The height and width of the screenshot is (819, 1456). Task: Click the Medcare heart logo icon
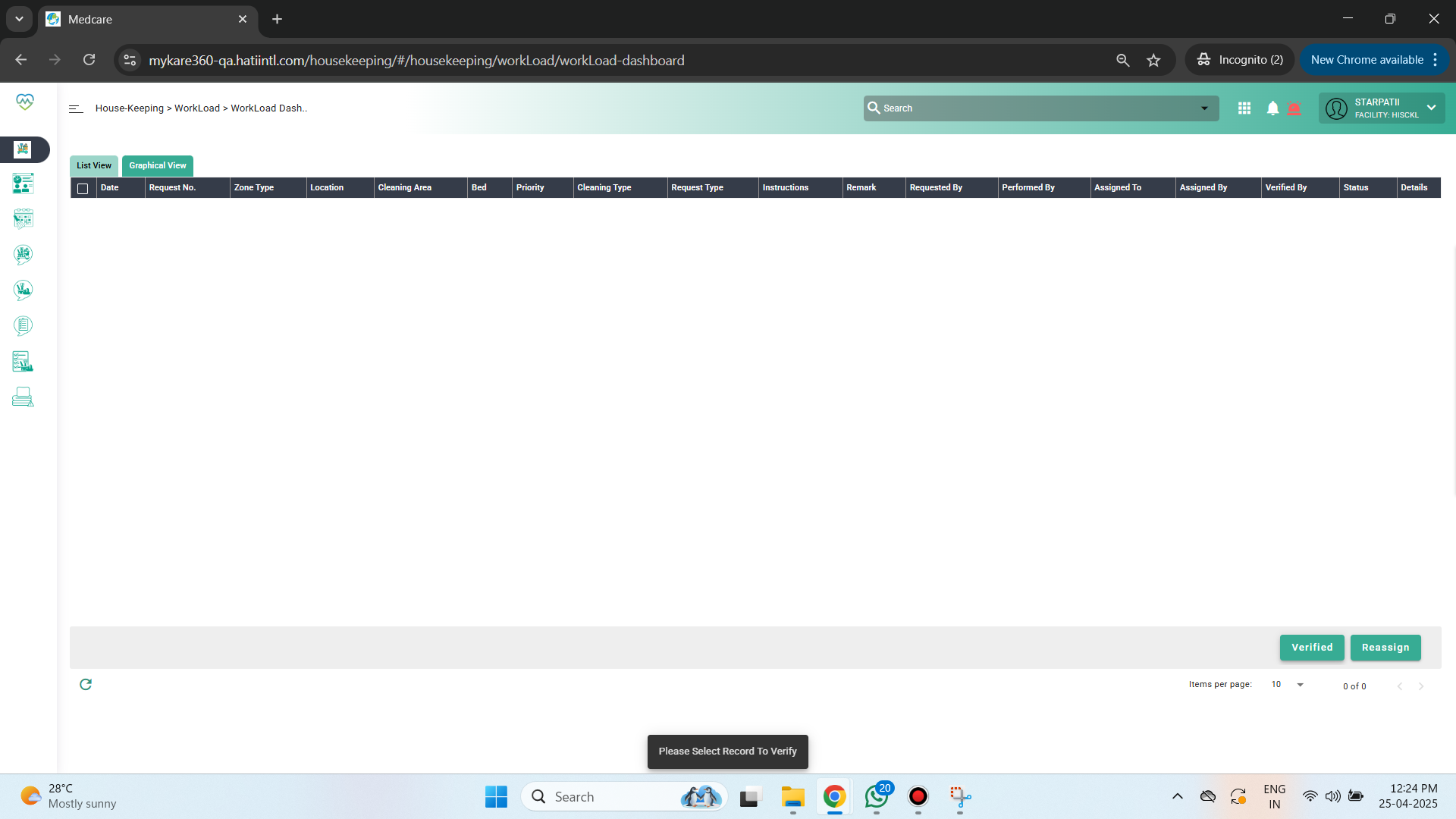tap(25, 102)
